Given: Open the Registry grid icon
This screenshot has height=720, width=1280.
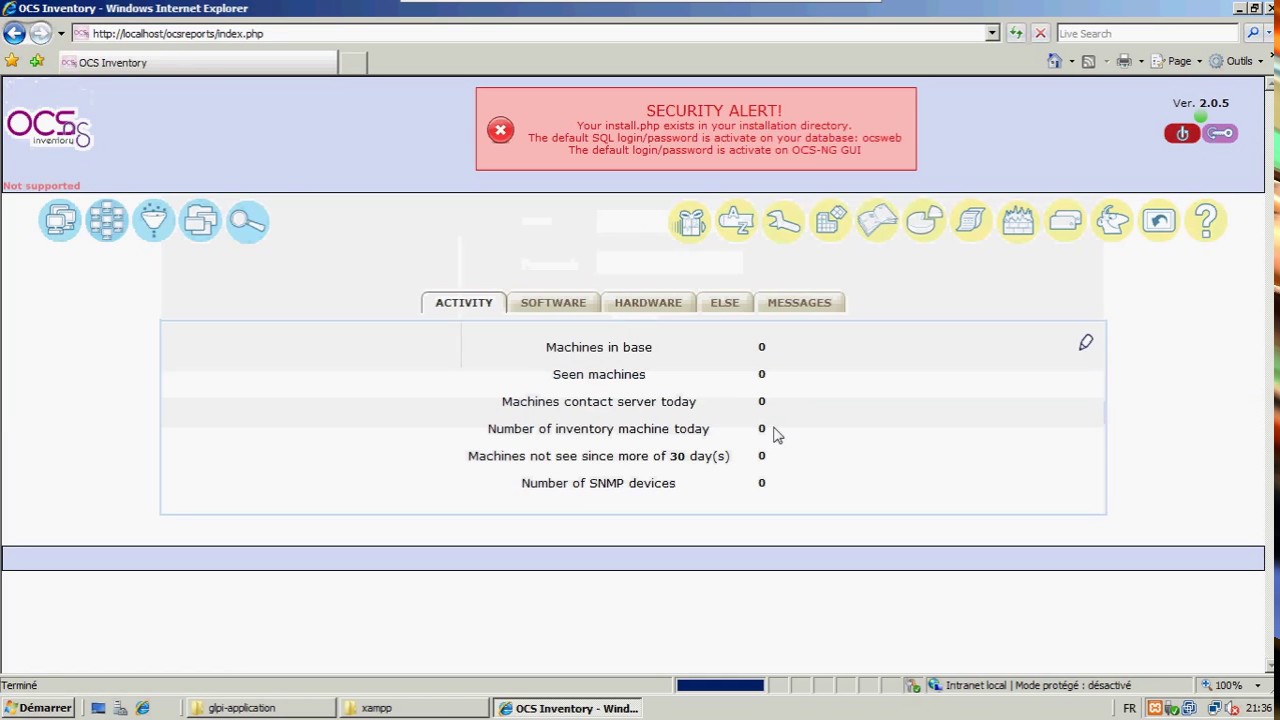Looking at the screenshot, I should pyautogui.click(x=830, y=221).
